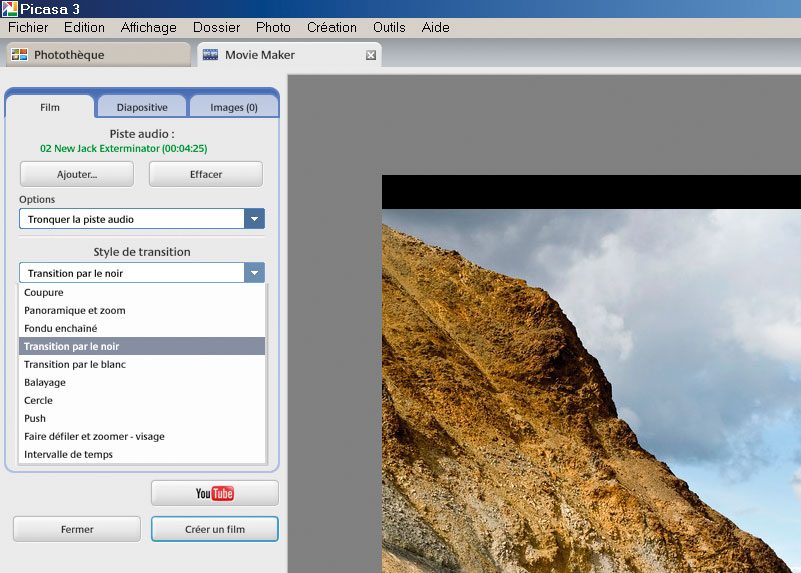Image resolution: width=801 pixels, height=573 pixels.
Task: Select the Film tab
Action: [50, 107]
